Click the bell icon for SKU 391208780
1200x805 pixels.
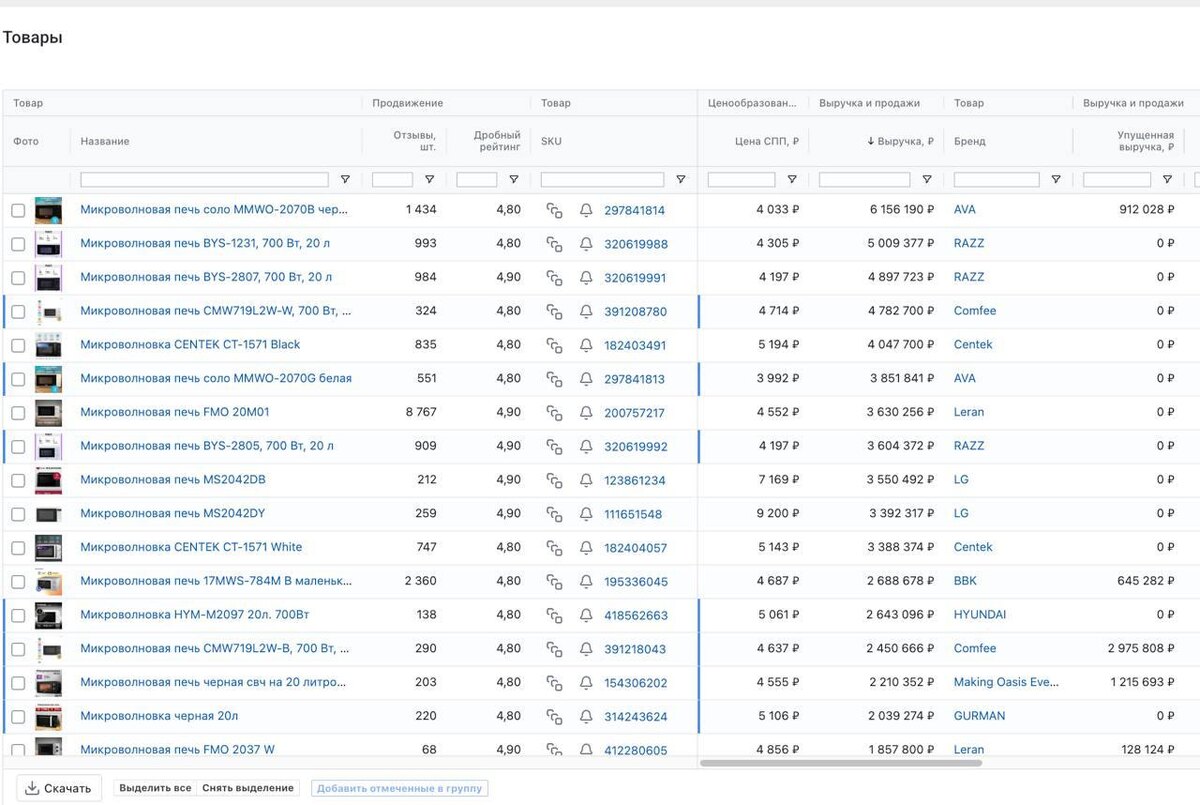click(x=586, y=311)
